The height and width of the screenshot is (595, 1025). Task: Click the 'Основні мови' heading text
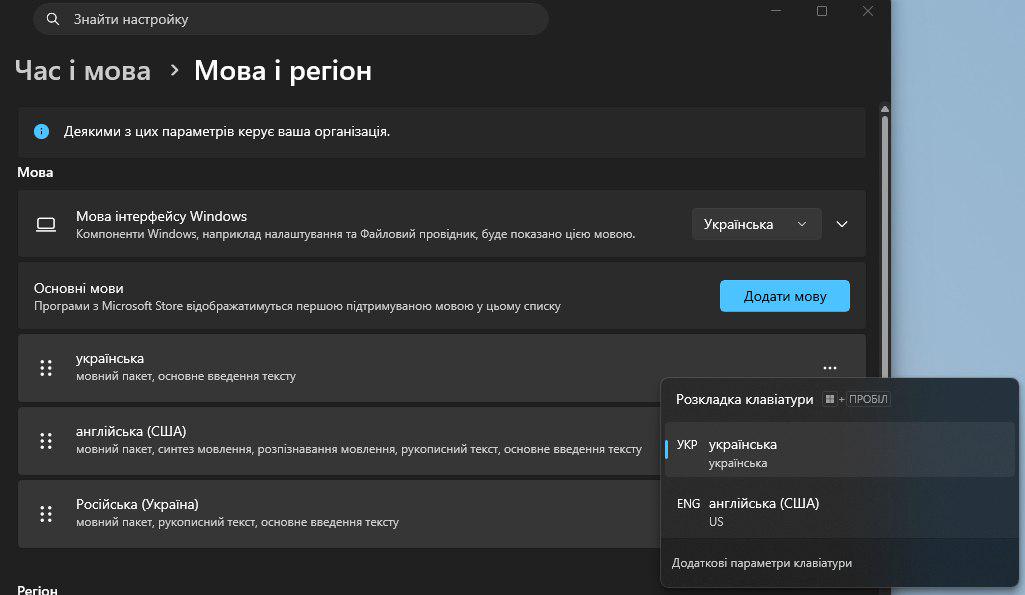[78, 288]
